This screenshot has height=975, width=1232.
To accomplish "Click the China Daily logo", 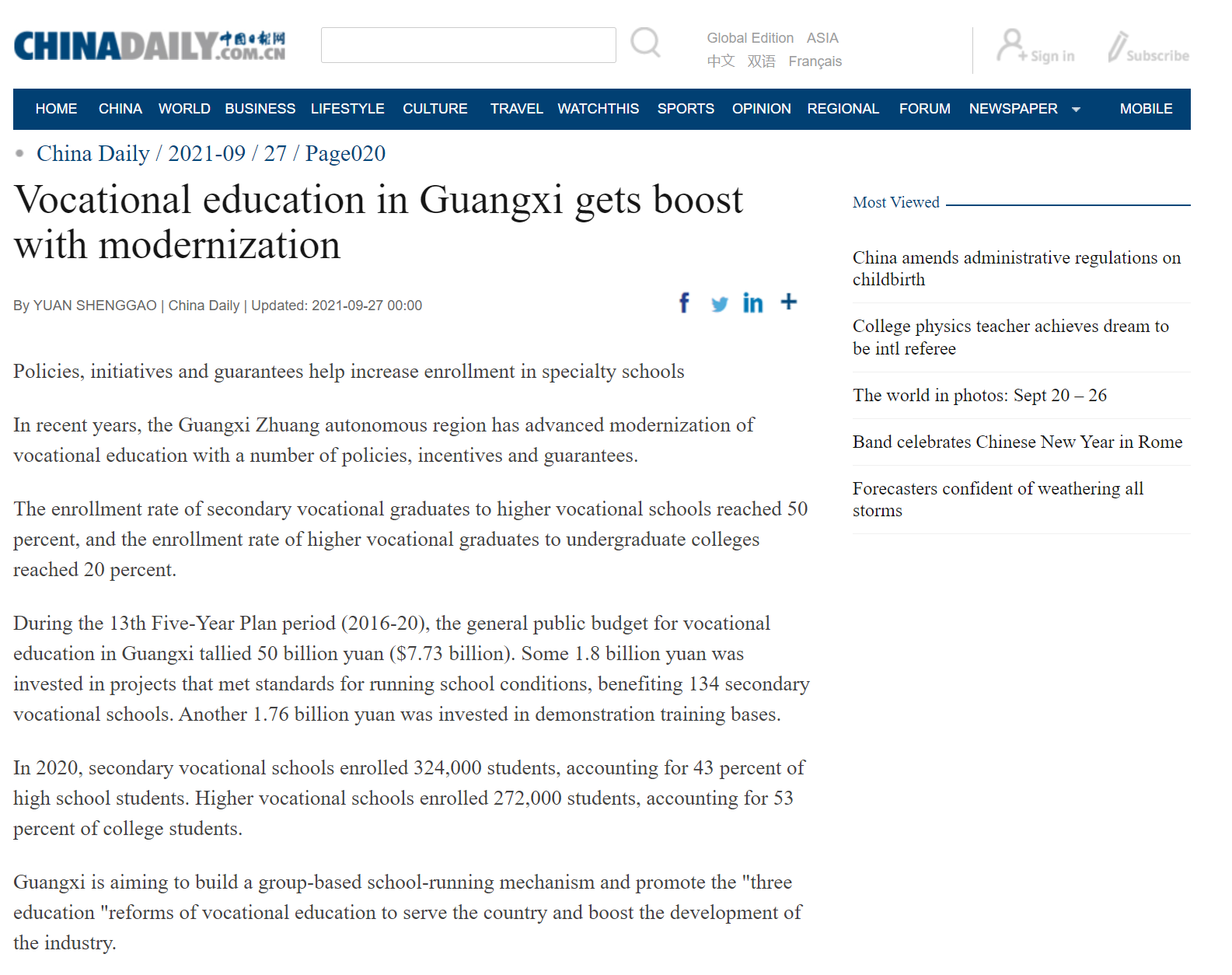I will (x=149, y=46).
